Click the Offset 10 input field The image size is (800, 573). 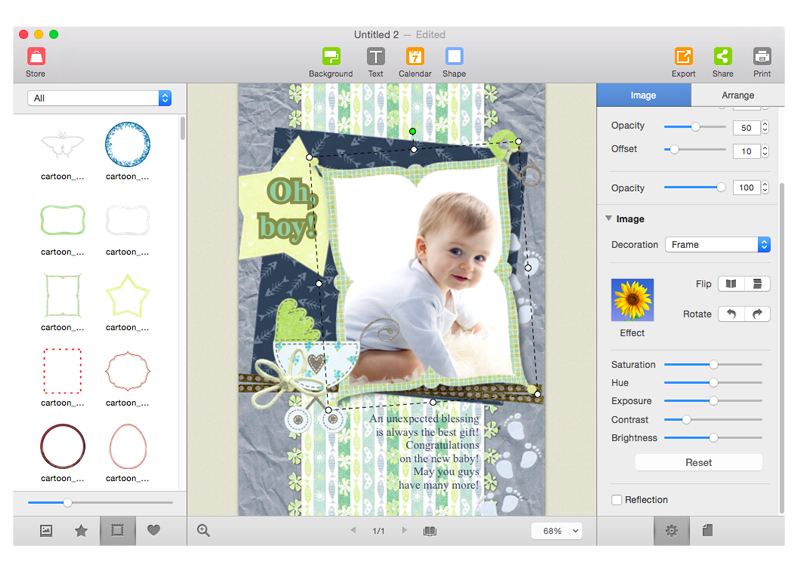coord(746,152)
